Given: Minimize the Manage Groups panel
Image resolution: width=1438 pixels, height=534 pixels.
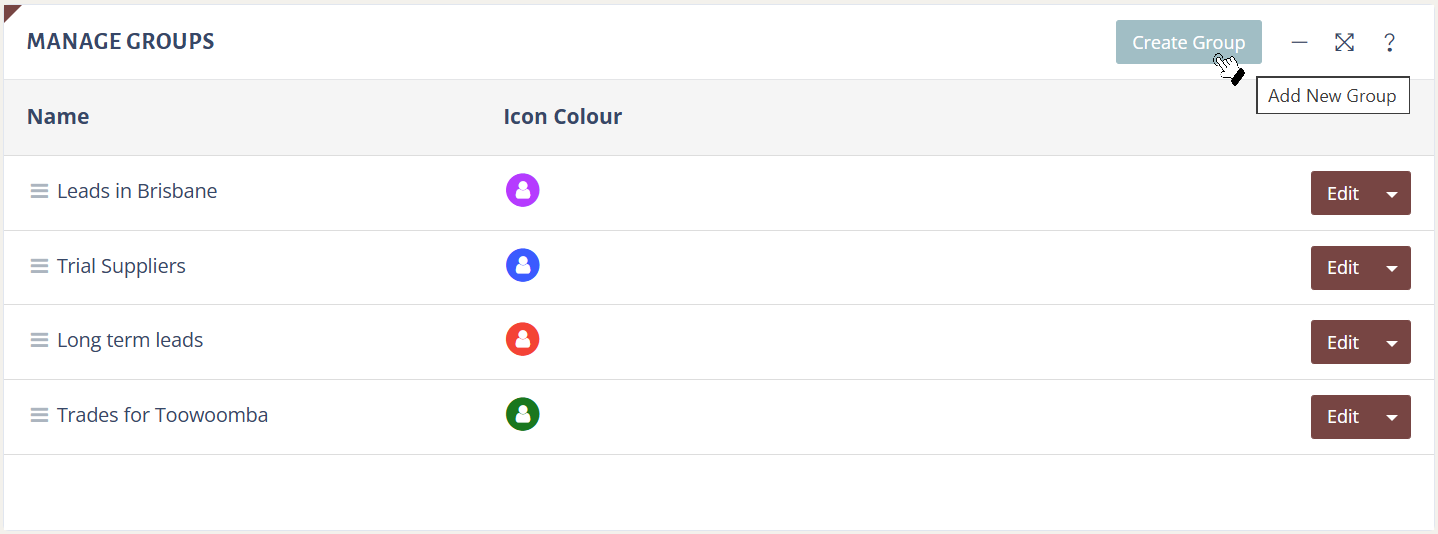Looking at the screenshot, I should pyautogui.click(x=1299, y=42).
